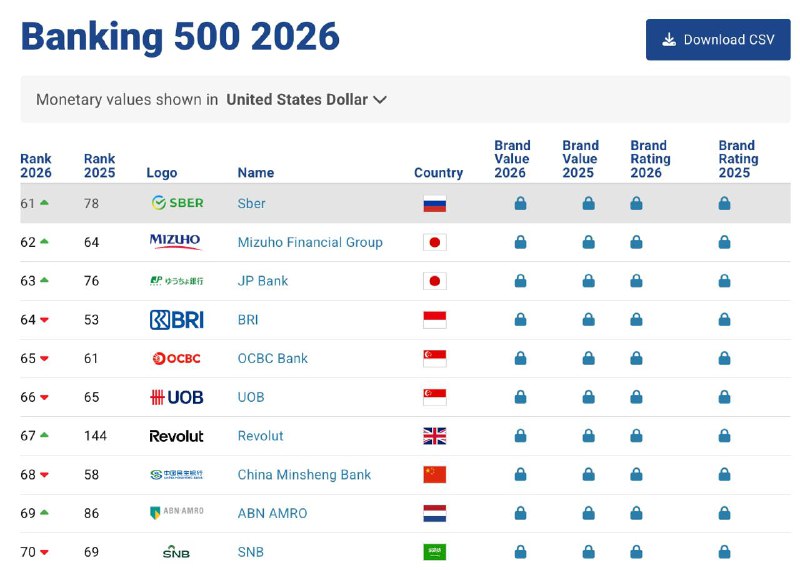The height and width of the screenshot is (570, 800).
Task: Click Revolut's Brand Rating 2025 lock icon
Action: [724, 436]
